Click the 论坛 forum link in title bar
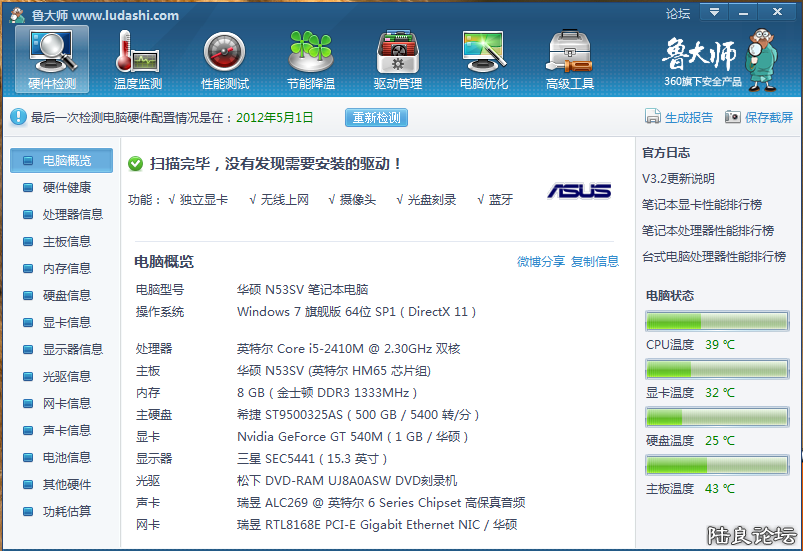Screen dimensions: 803x551 pos(677,13)
